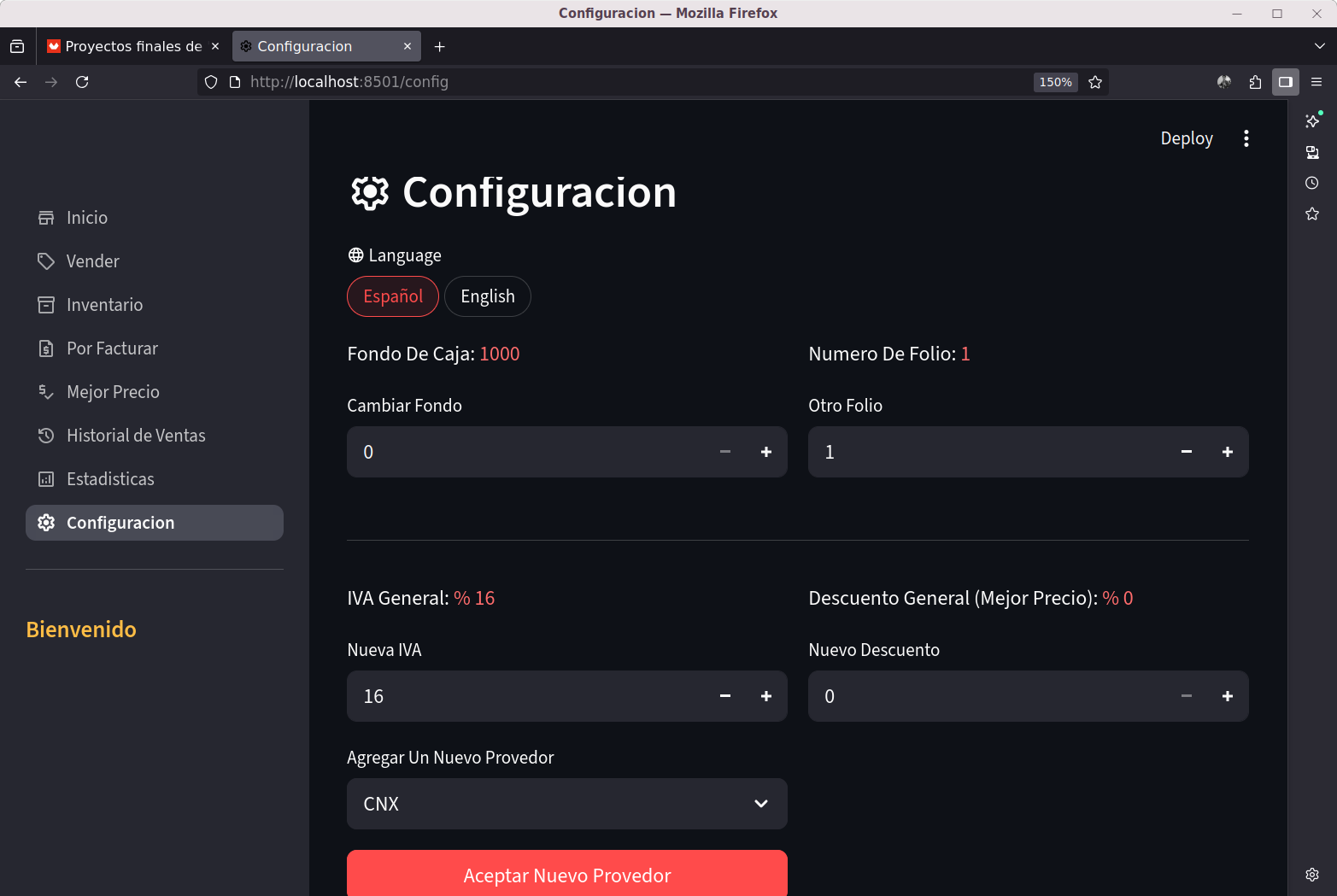The height and width of the screenshot is (896, 1337).
Task: Expand the CNX provider dropdown
Action: click(566, 804)
